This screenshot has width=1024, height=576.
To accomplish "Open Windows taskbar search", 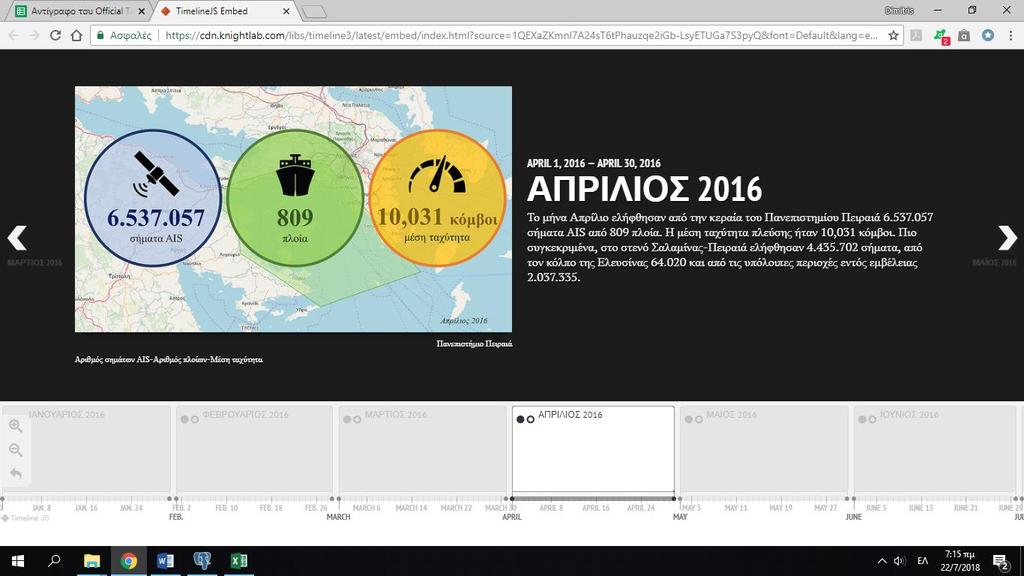I will click(x=54, y=561).
